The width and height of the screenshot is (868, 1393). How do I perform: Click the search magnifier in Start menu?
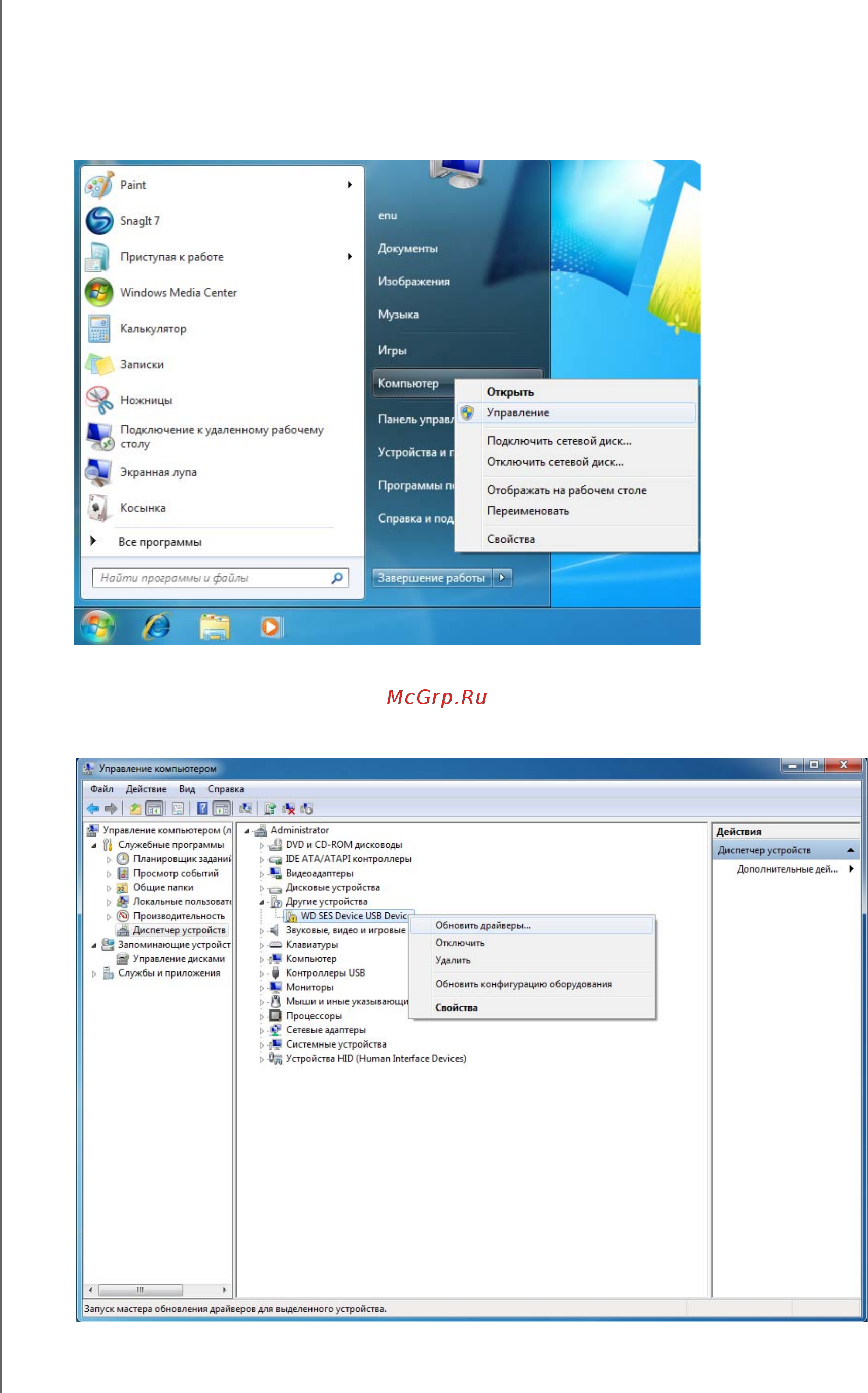tap(337, 577)
